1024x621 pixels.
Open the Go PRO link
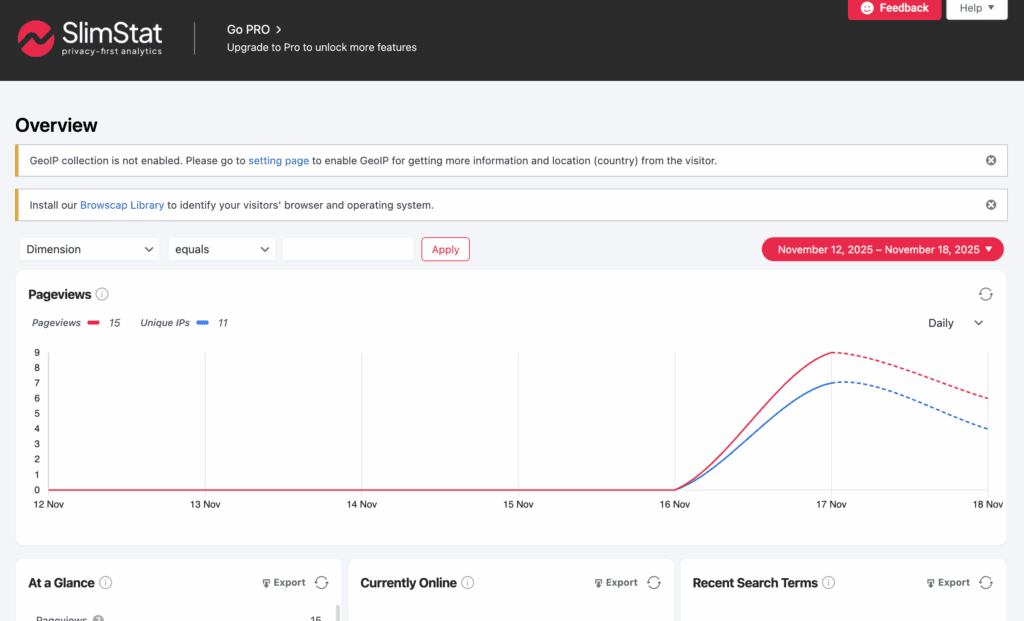pyautogui.click(x=254, y=29)
